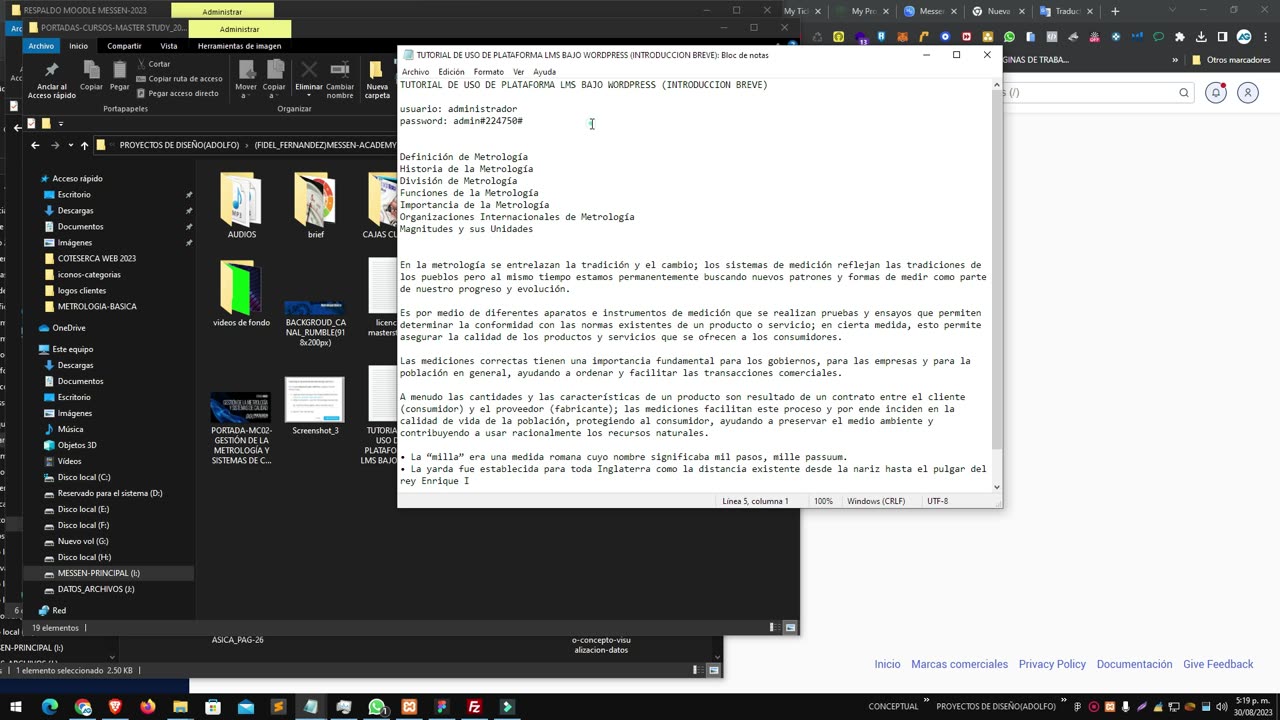Open Notepad Formato menu
Viewport: 1280px width, 720px height.
[488, 72]
